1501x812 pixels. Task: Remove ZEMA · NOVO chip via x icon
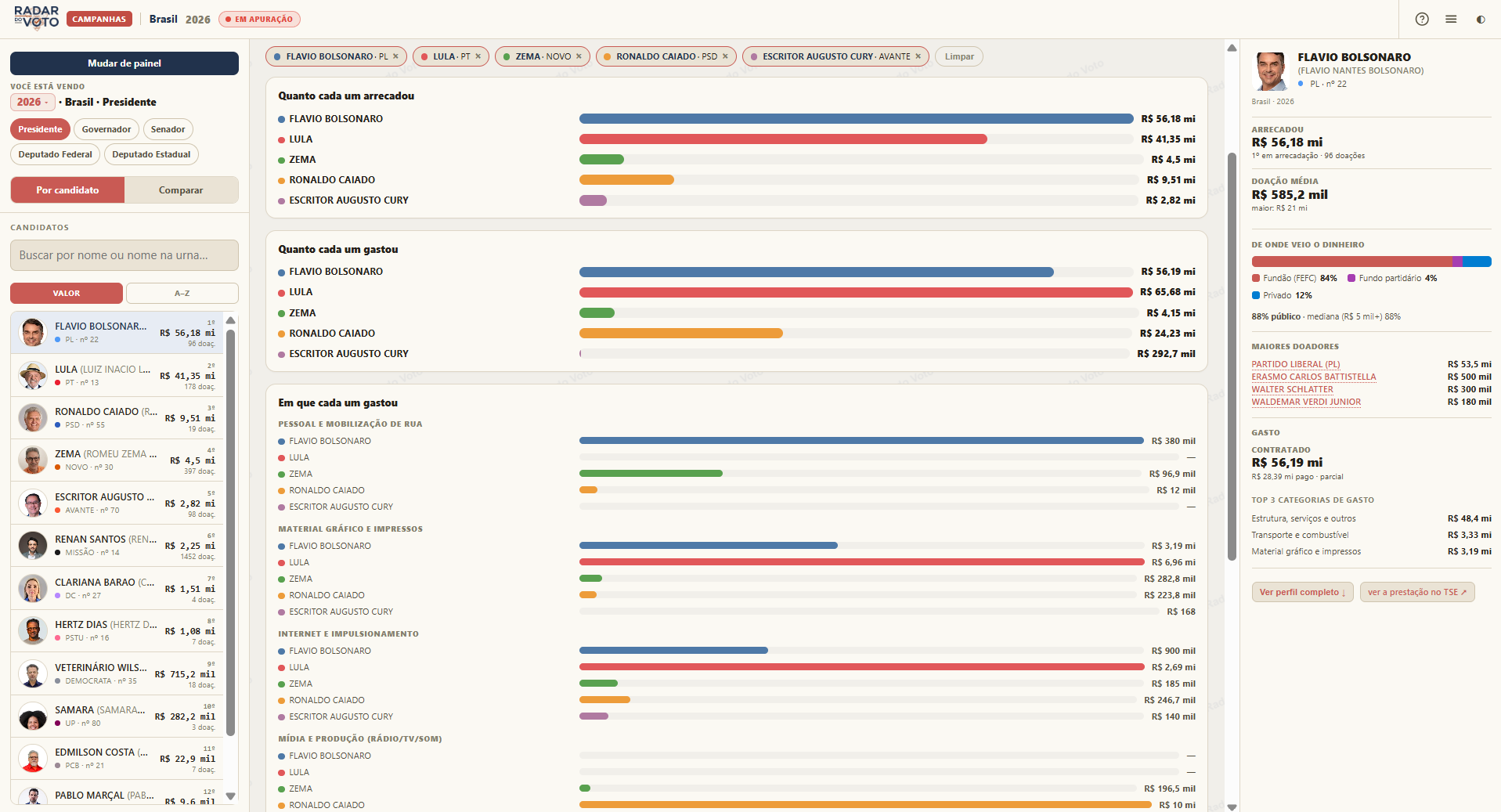pyautogui.click(x=579, y=56)
